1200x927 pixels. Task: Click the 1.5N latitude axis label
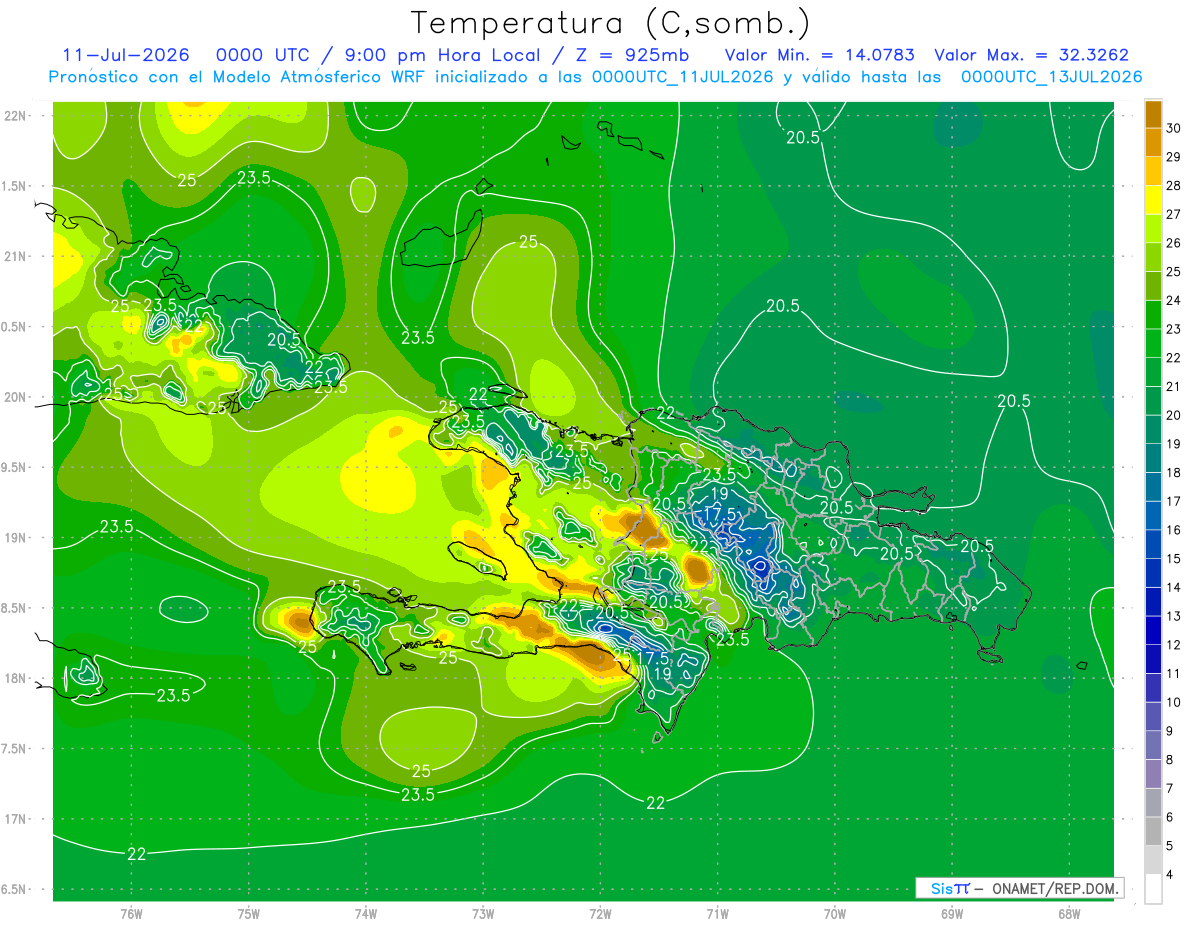point(14,186)
